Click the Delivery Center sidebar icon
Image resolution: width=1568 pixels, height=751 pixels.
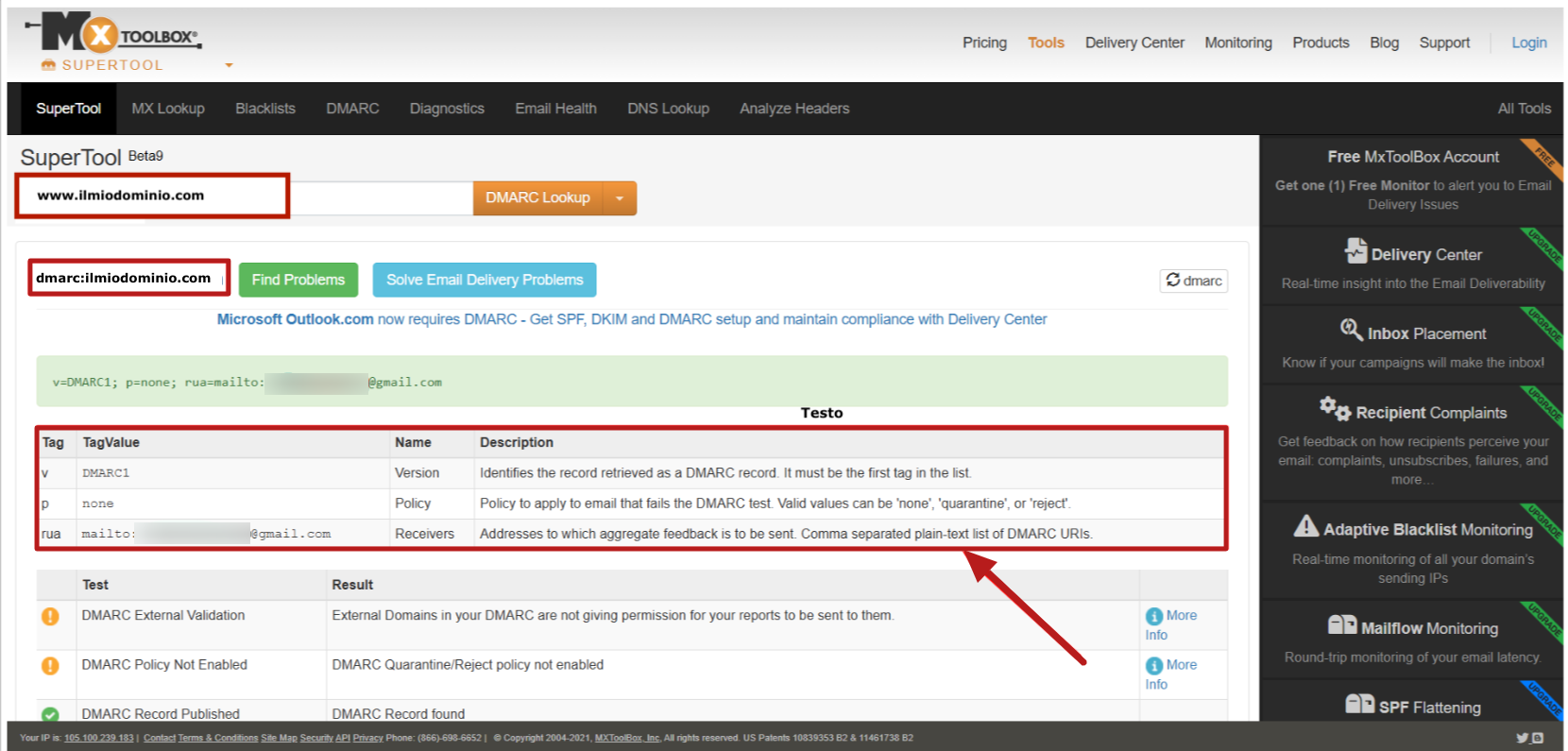coord(1355,251)
